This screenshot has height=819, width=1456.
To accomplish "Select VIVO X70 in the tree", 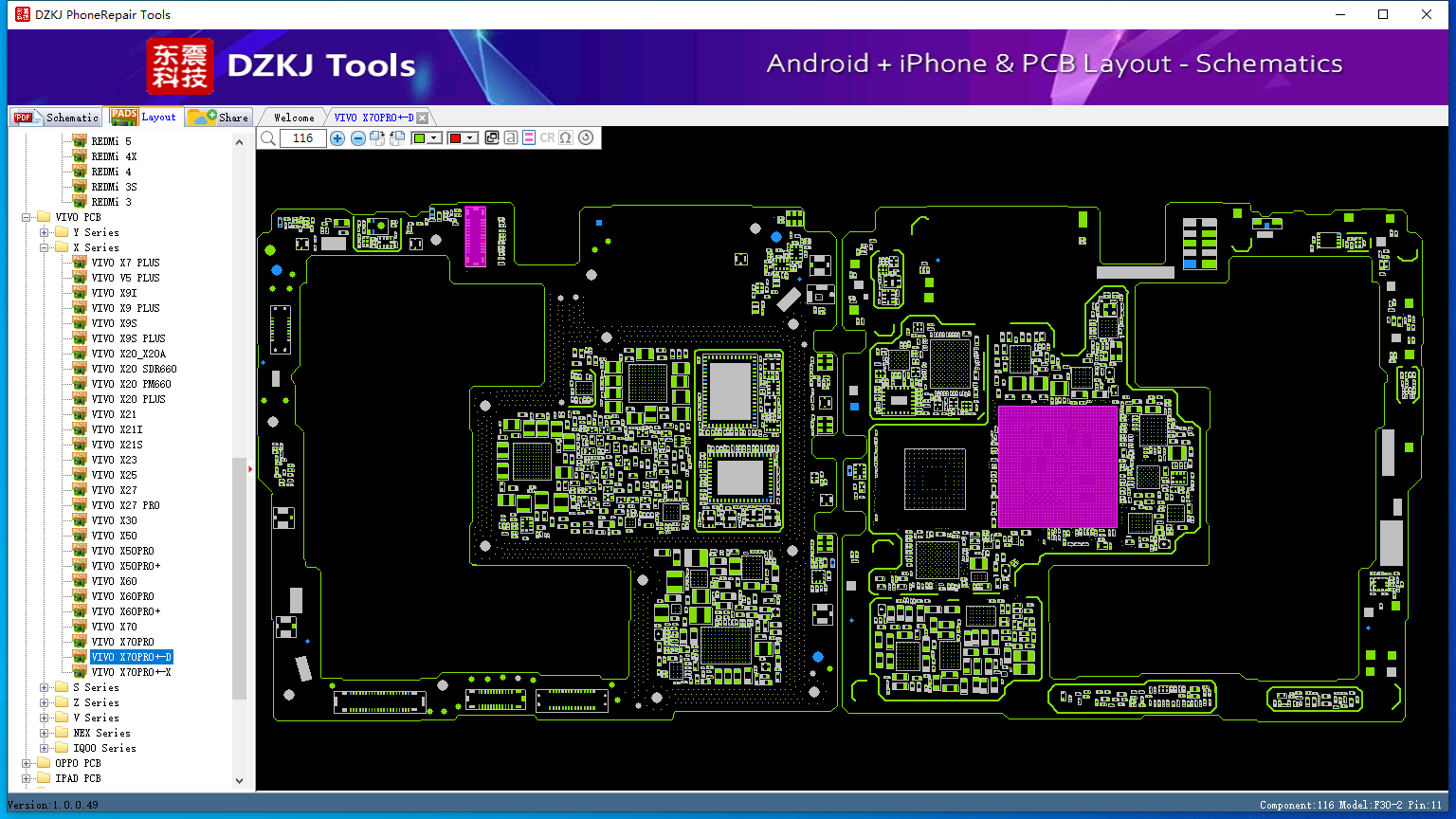I will point(114,627).
